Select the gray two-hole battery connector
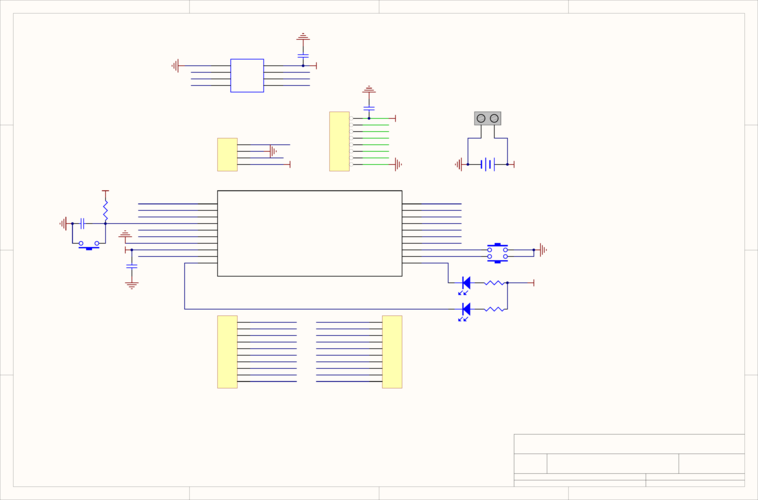This screenshot has width=758, height=500. pyautogui.click(x=487, y=118)
